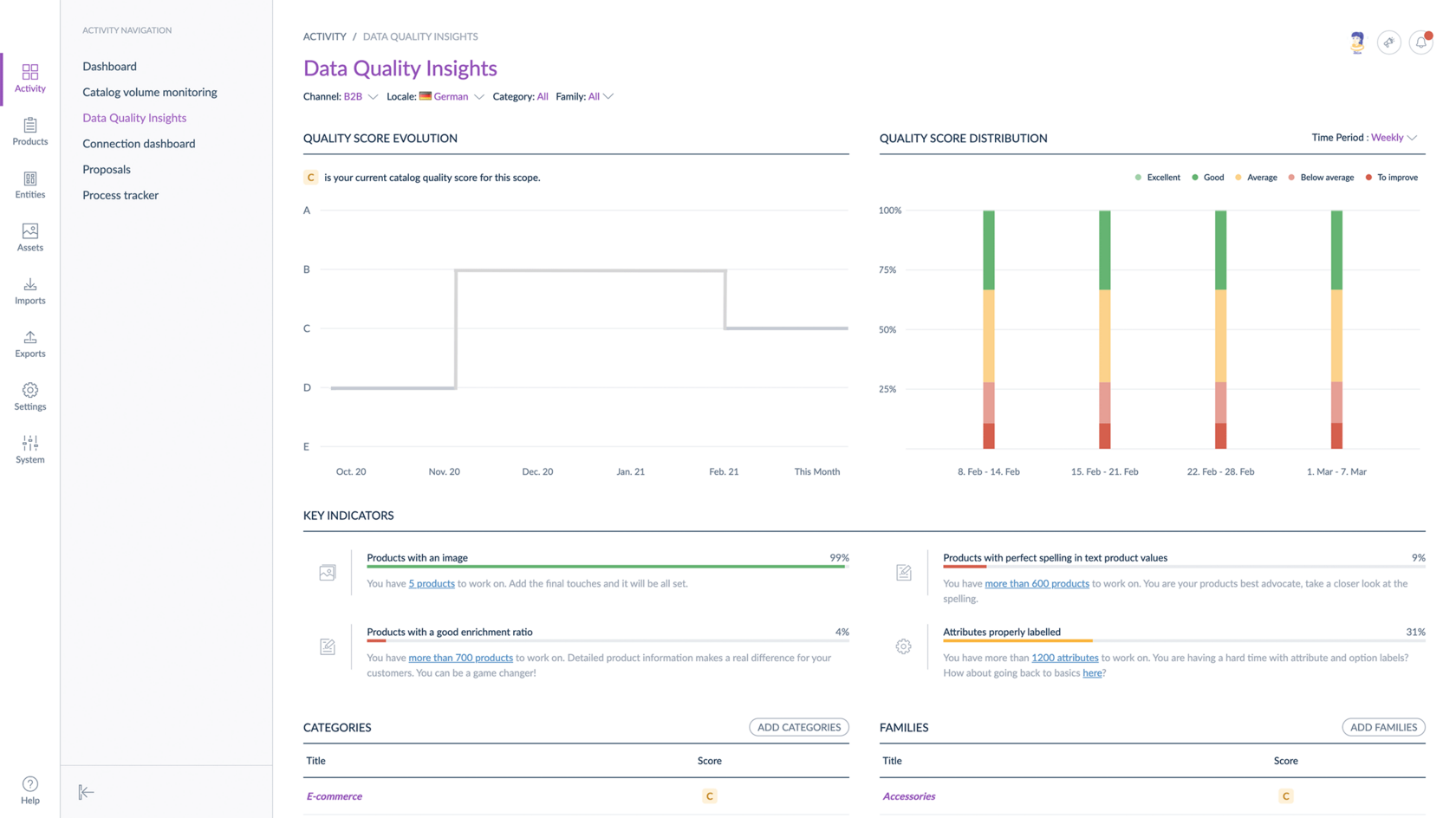Open the E-commerce category link
This screenshot has width=1456, height=818.
tap(335, 796)
